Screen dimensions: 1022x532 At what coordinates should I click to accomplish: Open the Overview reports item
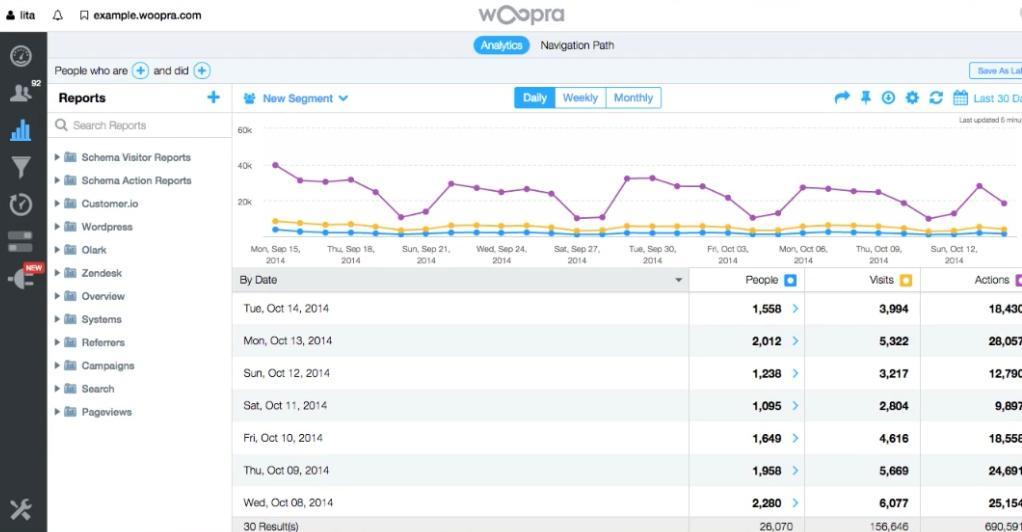pos(103,296)
